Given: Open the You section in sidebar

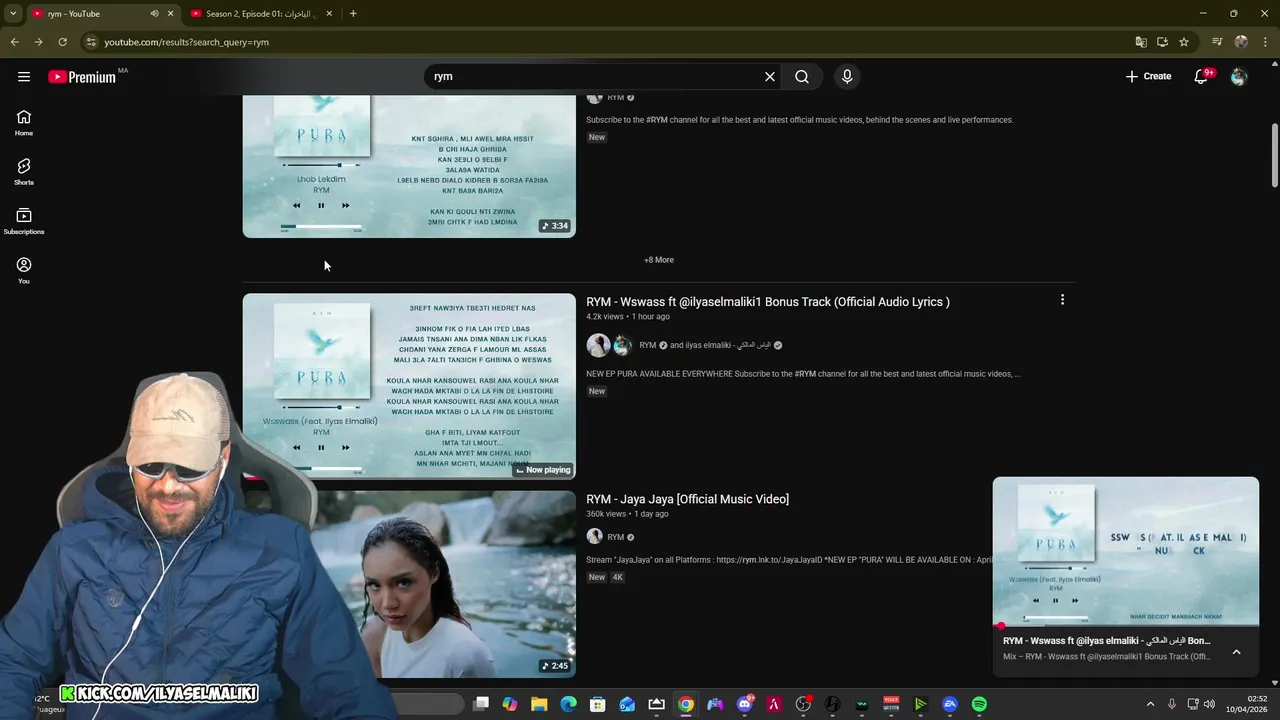Looking at the screenshot, I should (24, 270).
